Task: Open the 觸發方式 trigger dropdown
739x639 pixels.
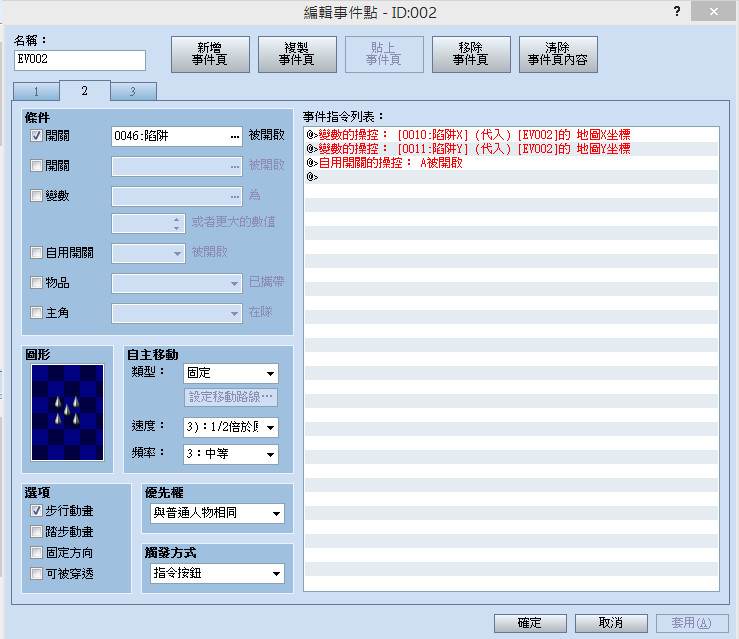Action: tap(217, 573)
